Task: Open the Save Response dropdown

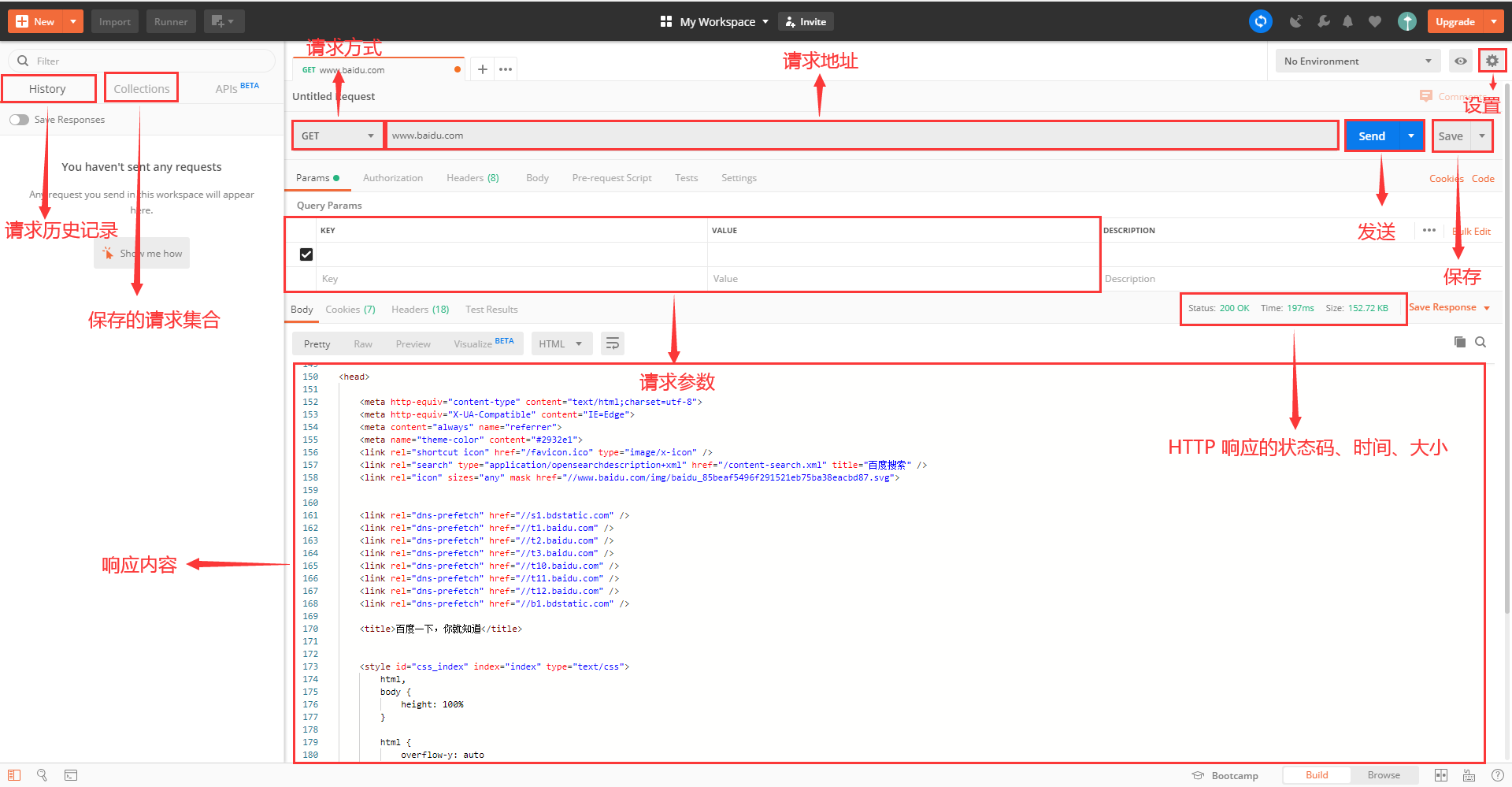Action: coord(1449,307)
